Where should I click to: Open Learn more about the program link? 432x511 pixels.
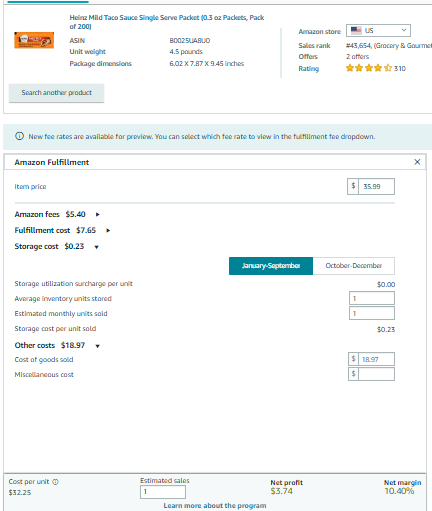tap(215, 505)
